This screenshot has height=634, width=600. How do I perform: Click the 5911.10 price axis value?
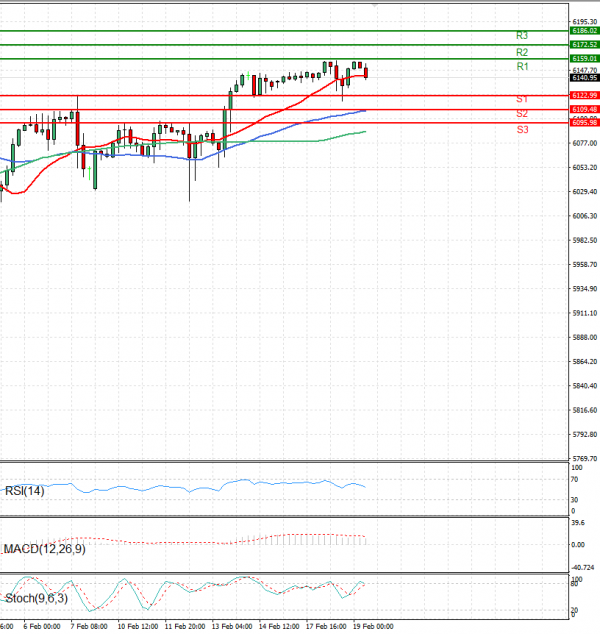tap(585, 313)
